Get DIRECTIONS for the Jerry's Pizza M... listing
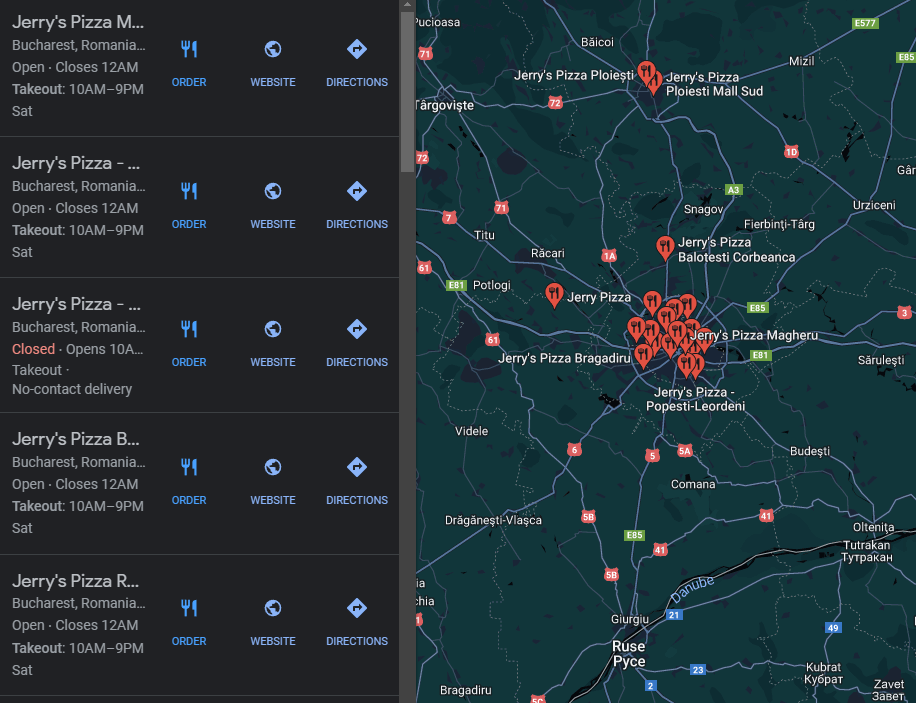 357,49
